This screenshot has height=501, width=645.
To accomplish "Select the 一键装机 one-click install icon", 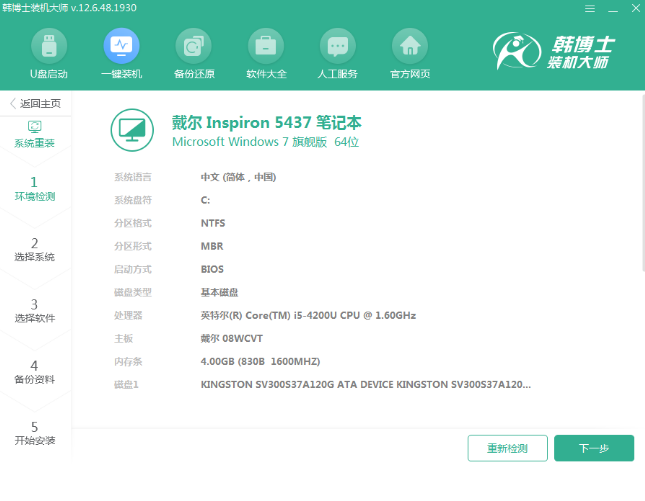I will click(121, 47).
